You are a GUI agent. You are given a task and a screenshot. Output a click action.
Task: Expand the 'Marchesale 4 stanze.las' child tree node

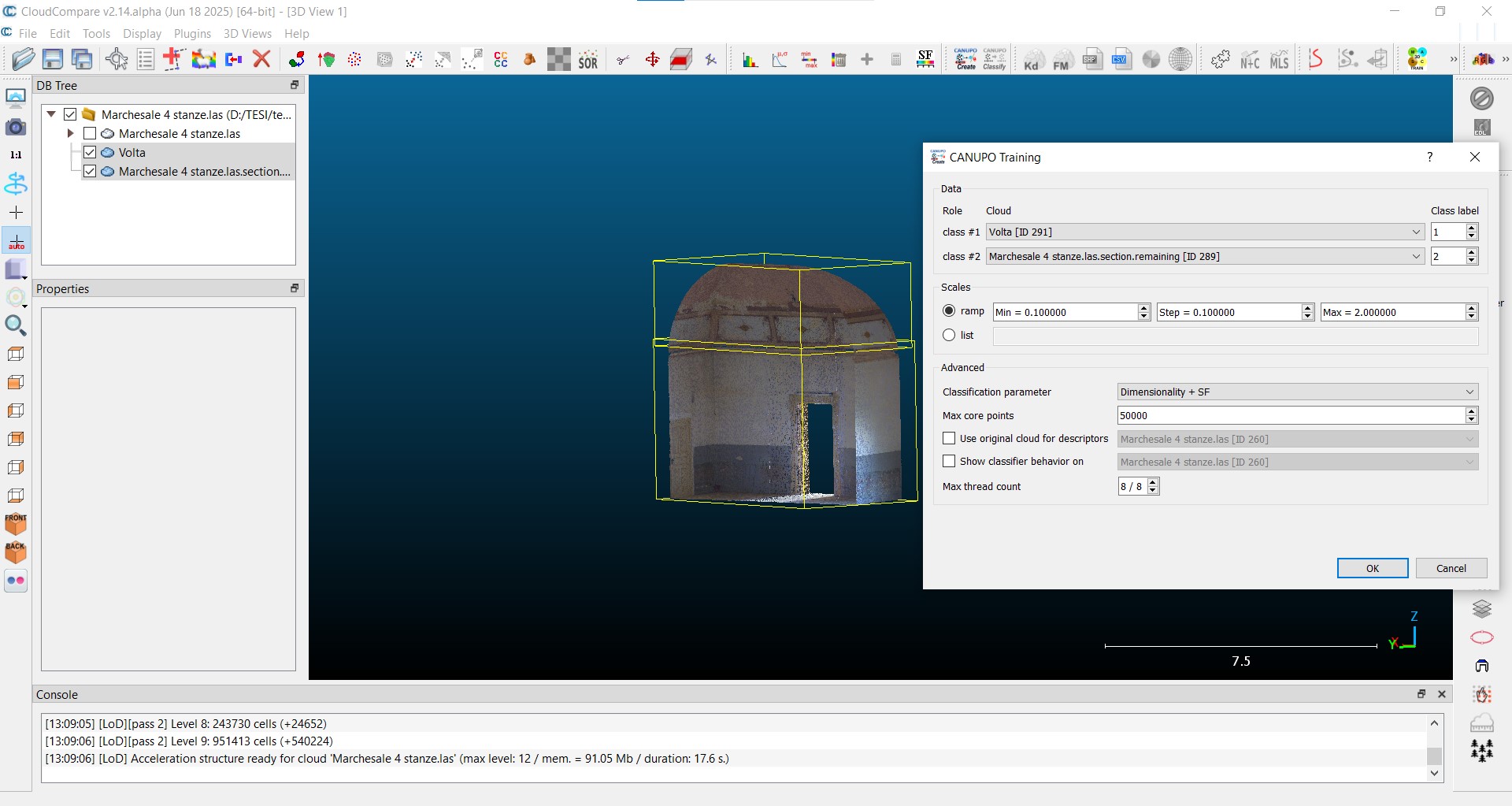pos(70,134)
